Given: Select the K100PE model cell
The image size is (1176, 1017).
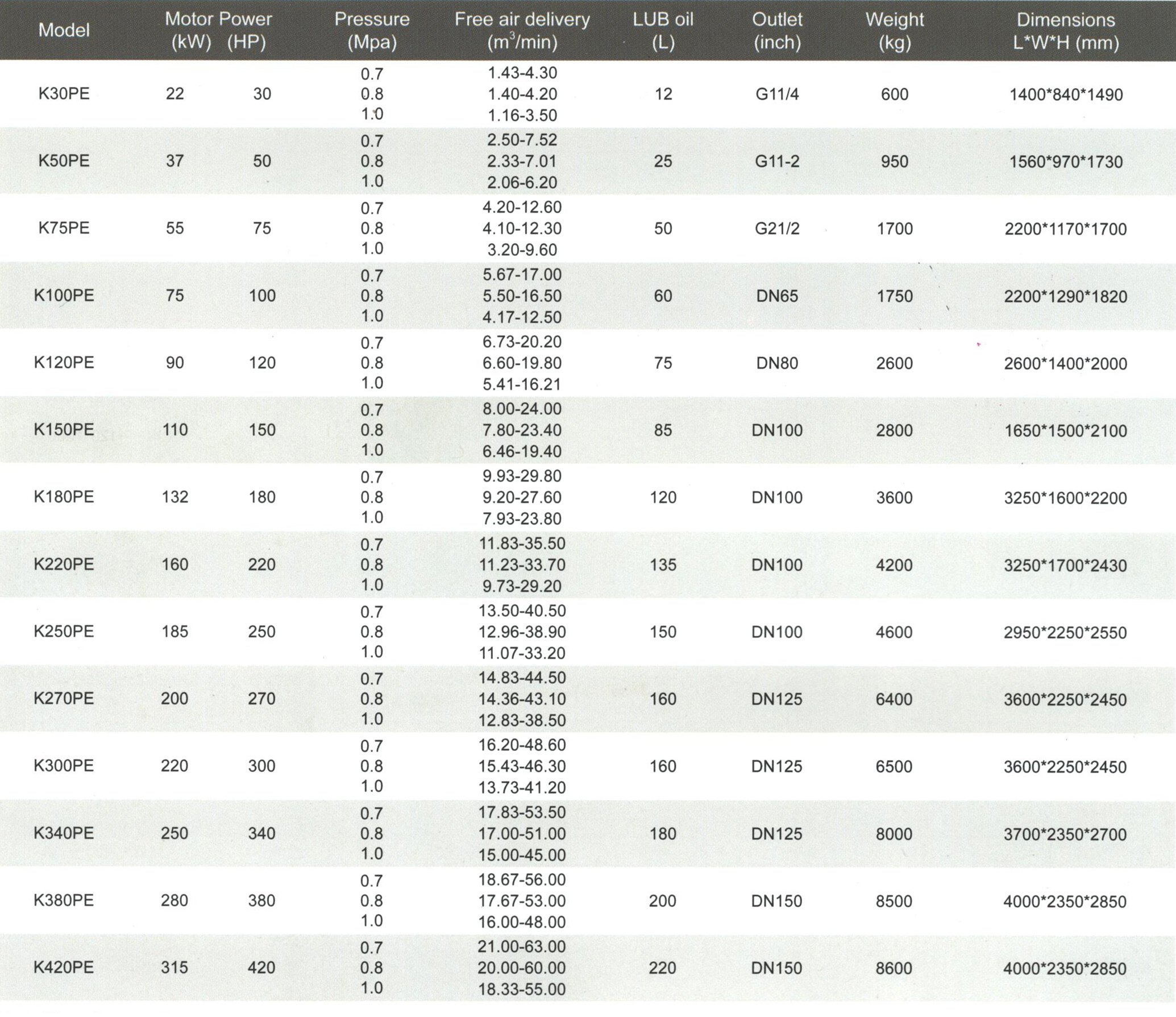Looking at the screenshot, I should (x=64, y=296).
